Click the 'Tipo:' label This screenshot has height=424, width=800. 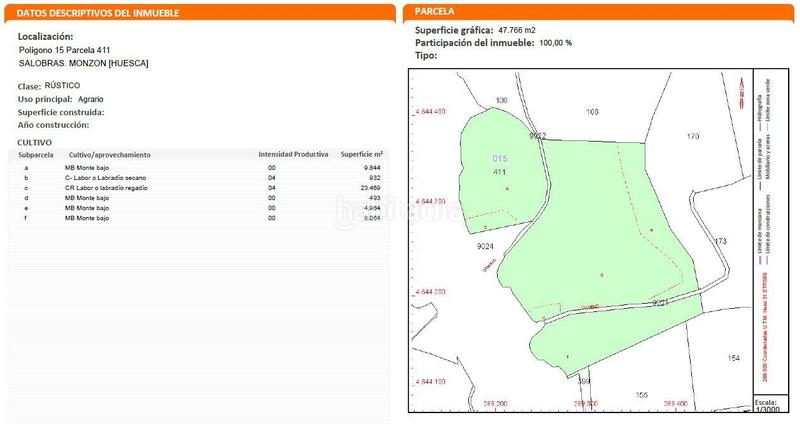pos(426,56)
